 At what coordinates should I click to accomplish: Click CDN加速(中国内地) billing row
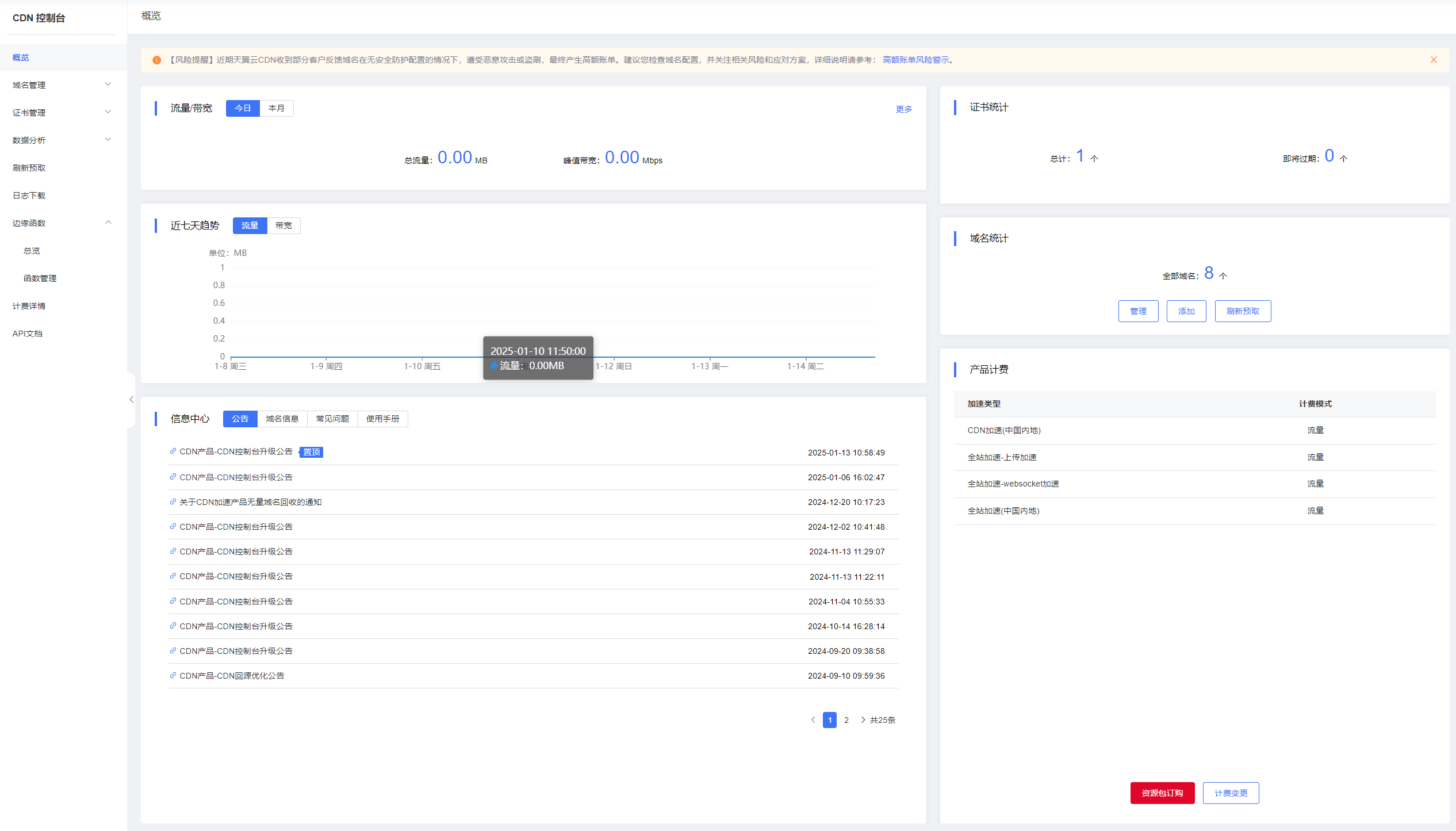[1194, 431]
